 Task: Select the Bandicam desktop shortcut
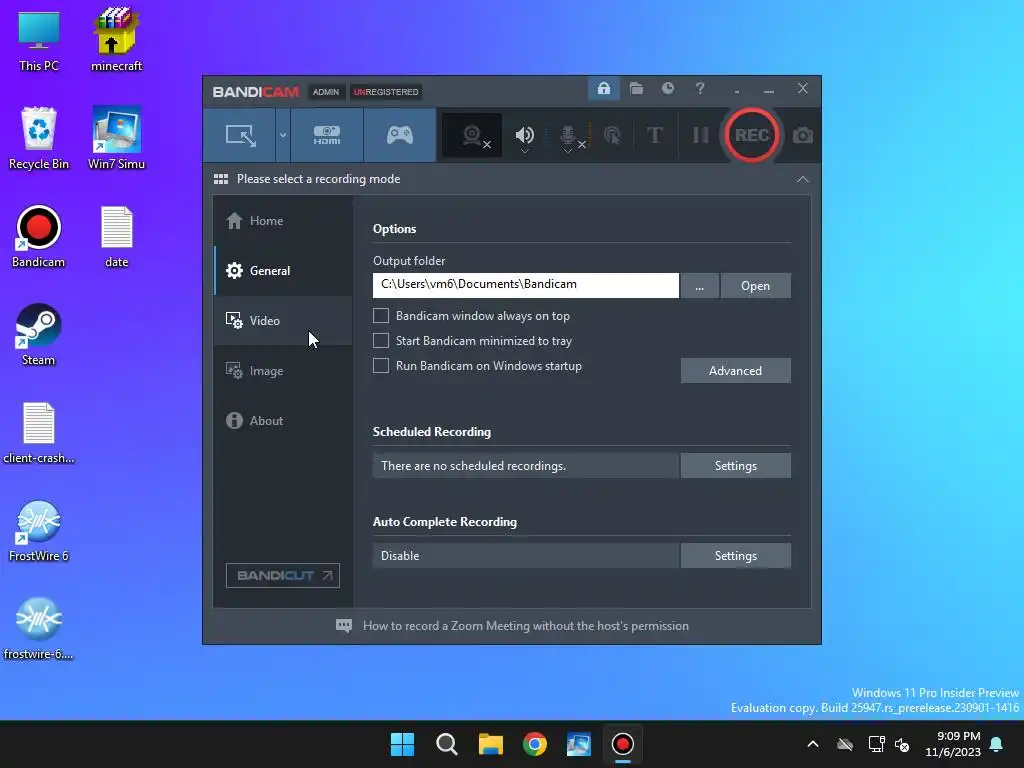[39, 236]
